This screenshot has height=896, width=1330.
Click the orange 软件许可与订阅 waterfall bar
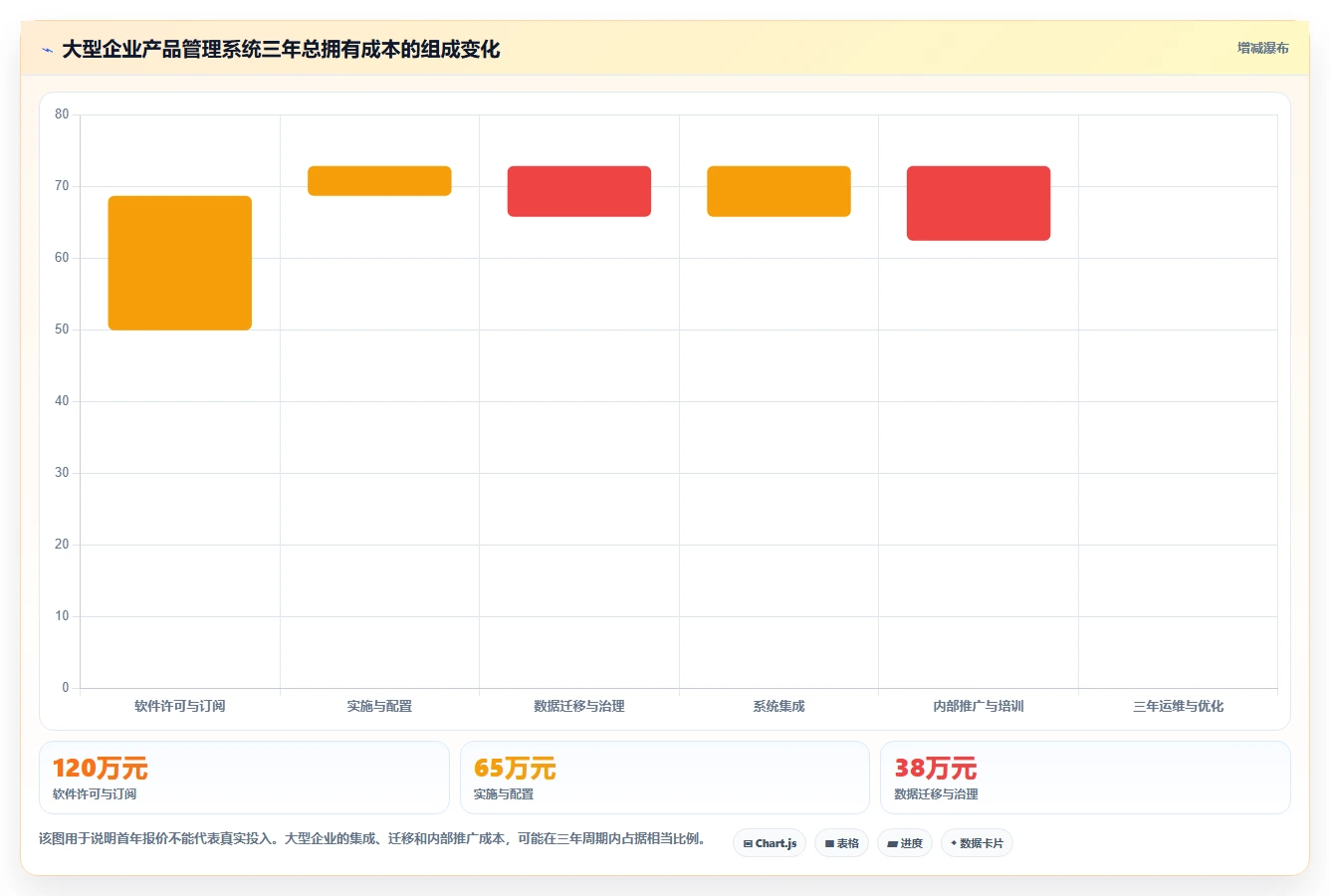point(180,263)
